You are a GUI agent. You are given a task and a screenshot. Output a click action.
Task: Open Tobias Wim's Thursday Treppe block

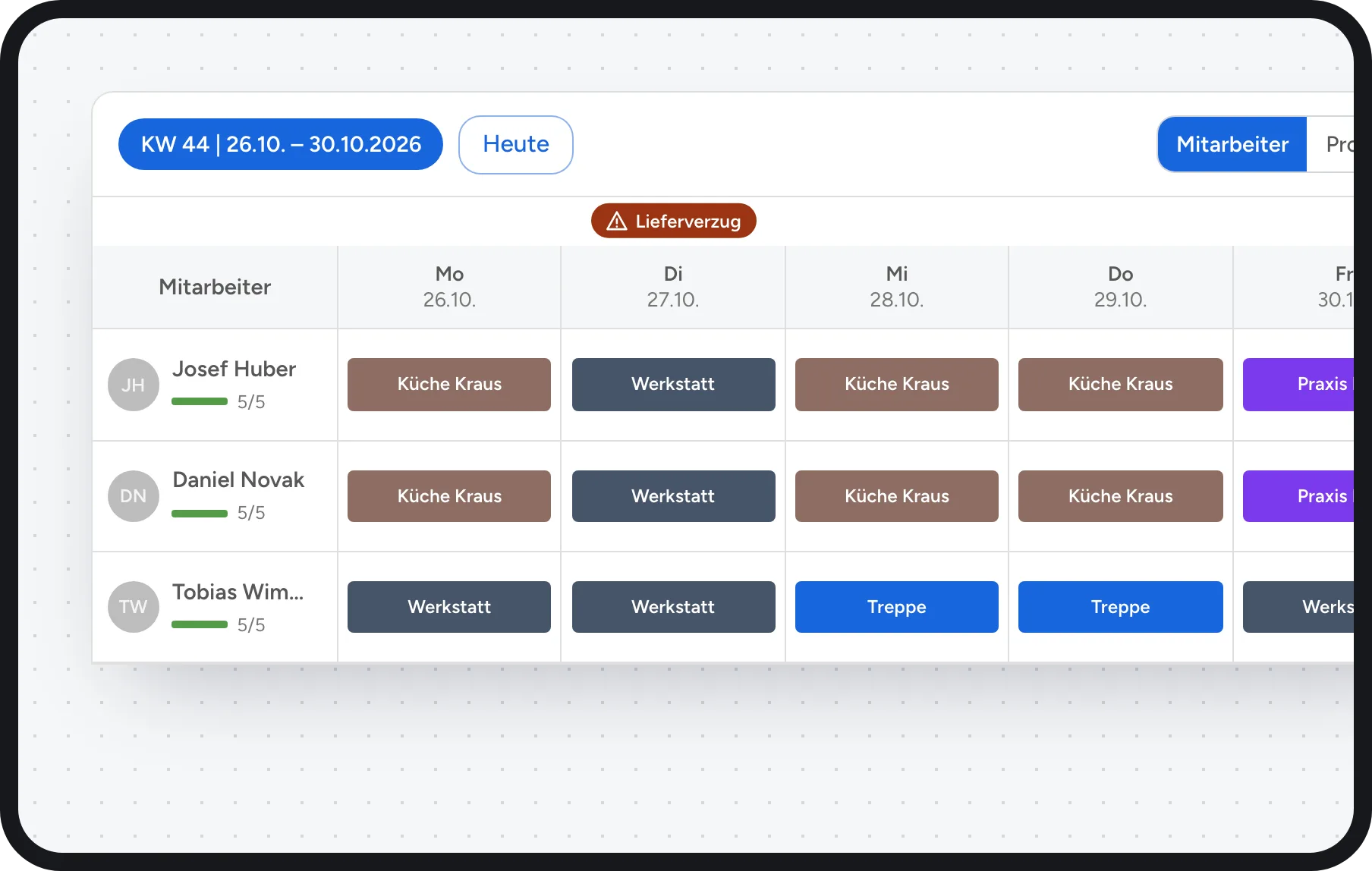point(1121,607)
